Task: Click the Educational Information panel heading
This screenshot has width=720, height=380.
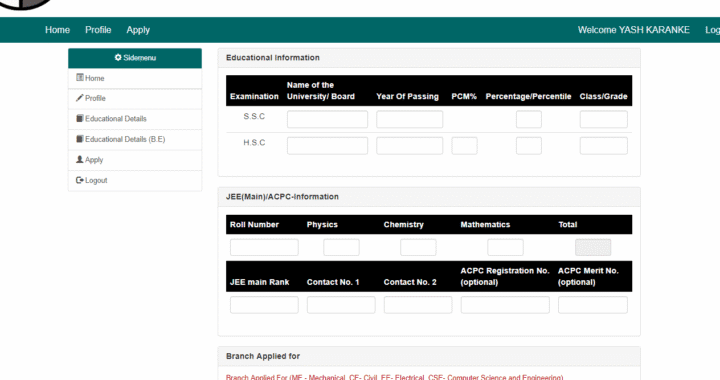Action: click(x=273, y=58)
